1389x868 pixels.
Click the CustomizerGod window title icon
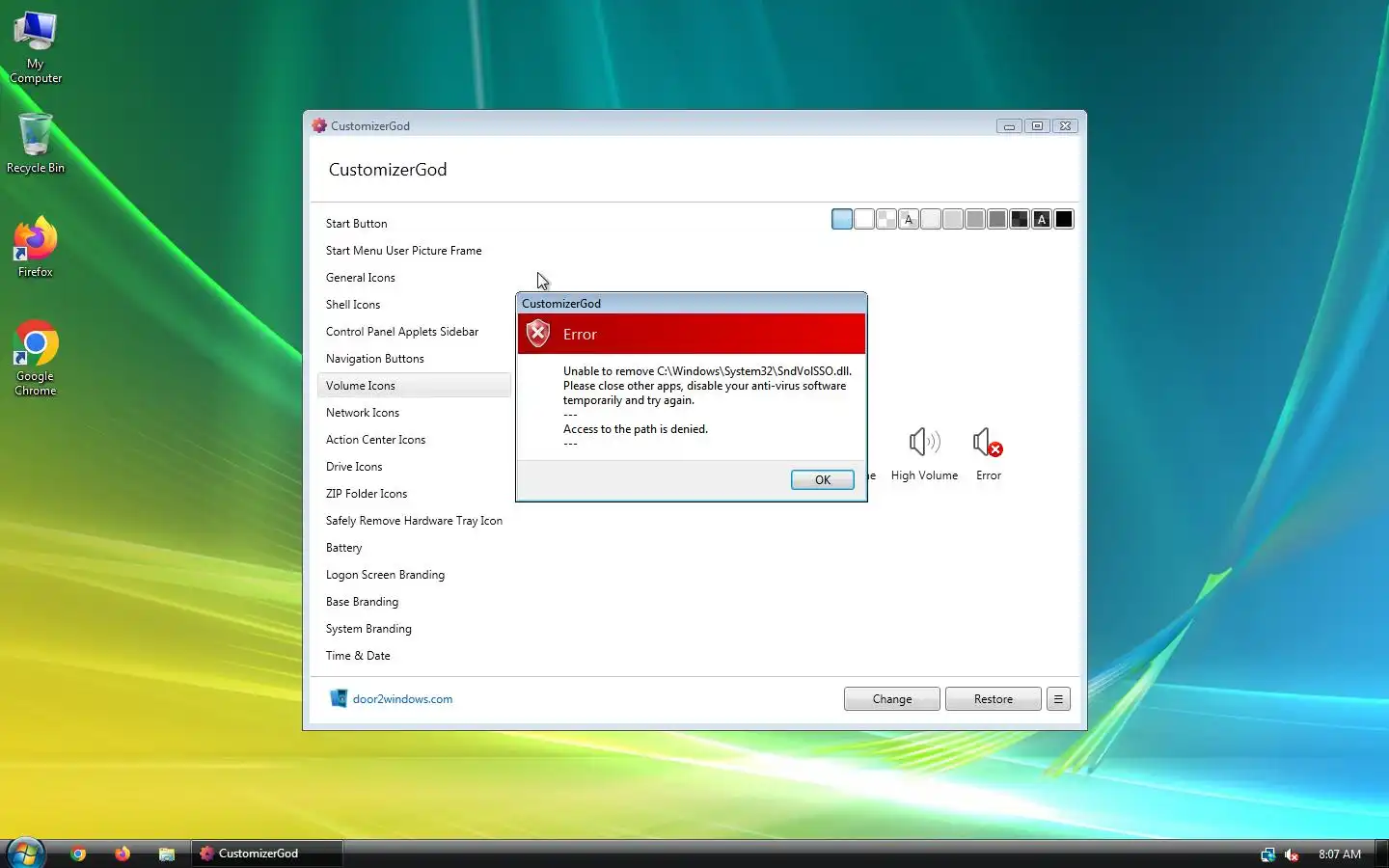pyautogui.click(x=319, y=125)
